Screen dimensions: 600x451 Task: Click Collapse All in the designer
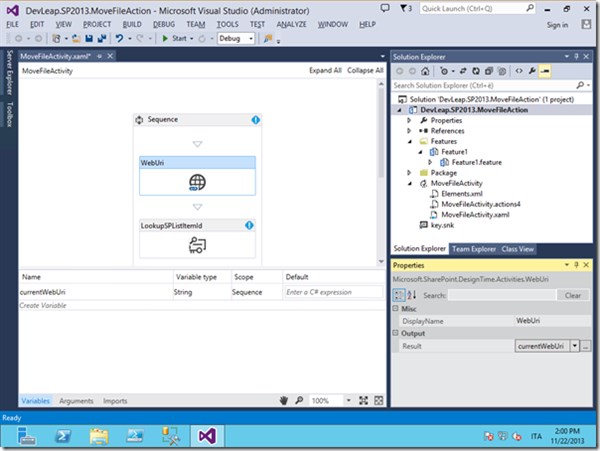tap(365, 70)
